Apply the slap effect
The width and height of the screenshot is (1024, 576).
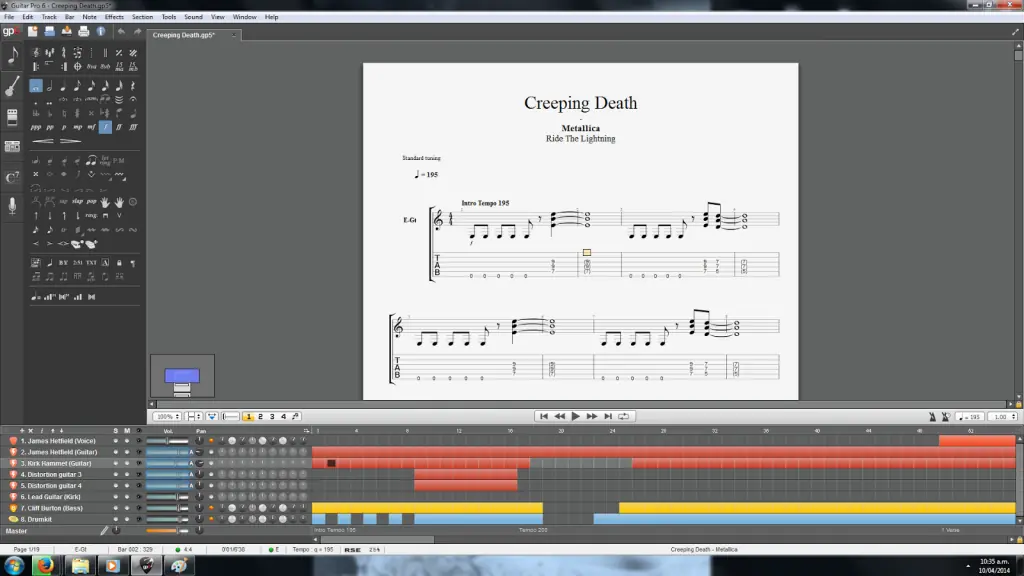tap(77, 202)
